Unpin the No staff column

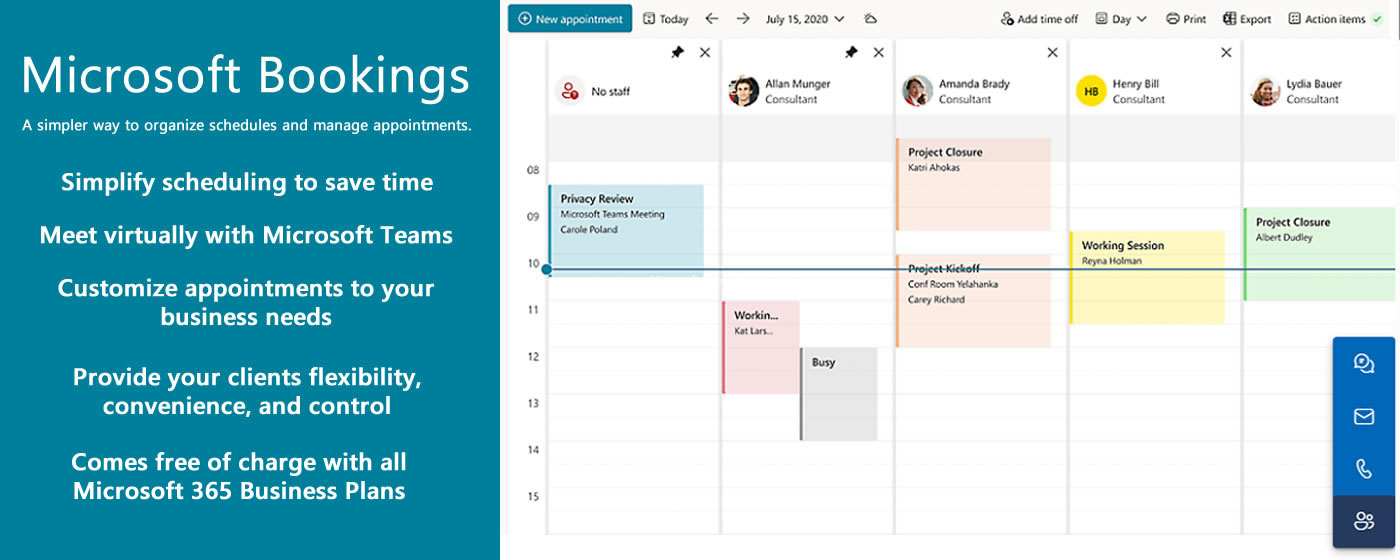pos(677,52)
